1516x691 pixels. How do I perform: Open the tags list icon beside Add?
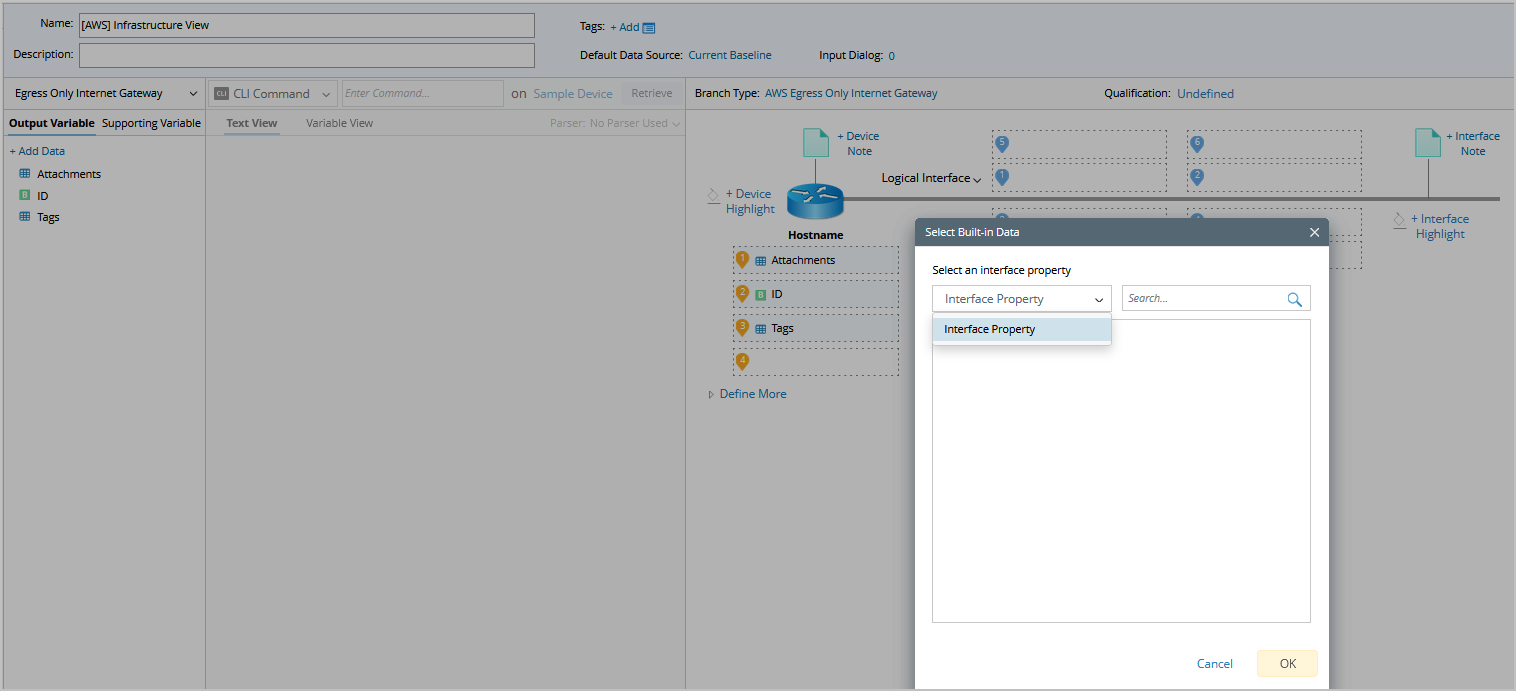649,28
